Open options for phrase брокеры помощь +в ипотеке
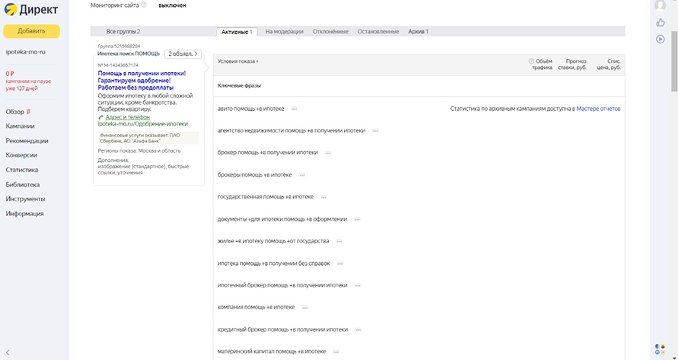Viewport: 678px width, 360px height. (x=302, y=175)
